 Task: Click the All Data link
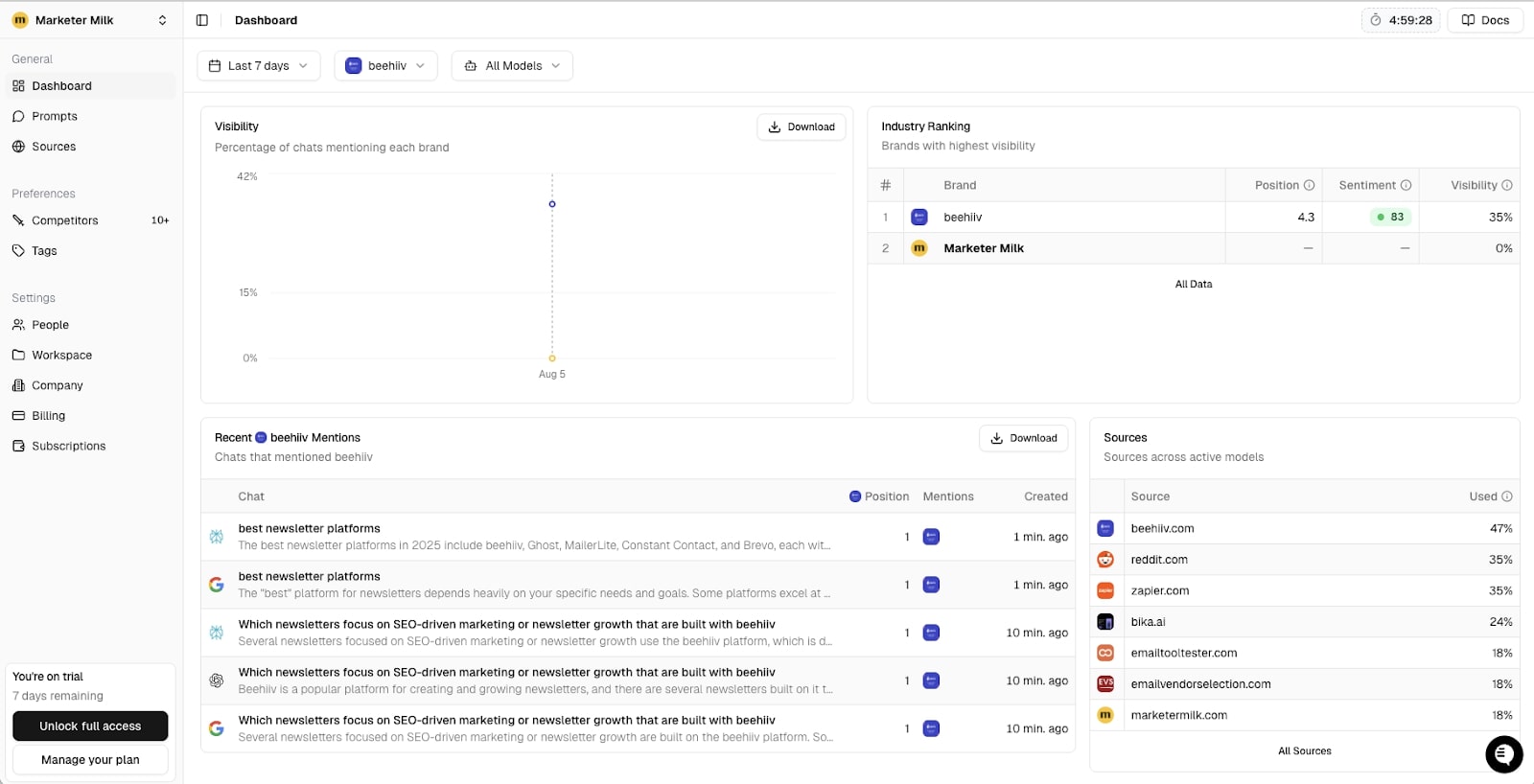(1194, 285)
